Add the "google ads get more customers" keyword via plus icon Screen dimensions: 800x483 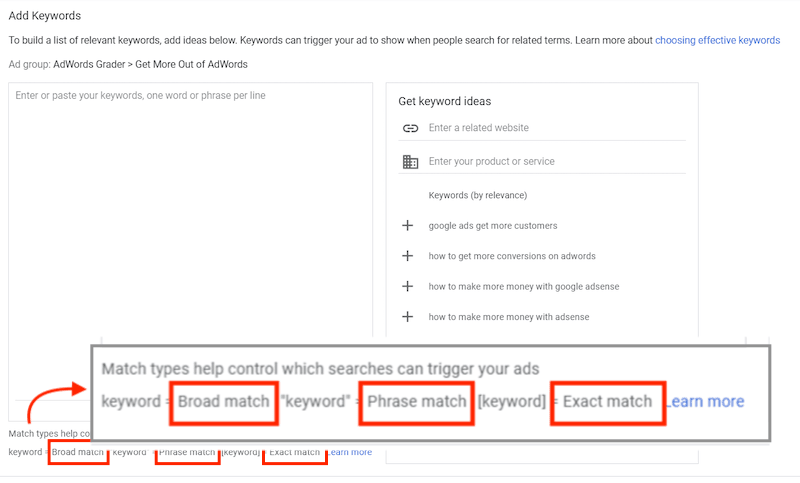[x=408, y=226]
